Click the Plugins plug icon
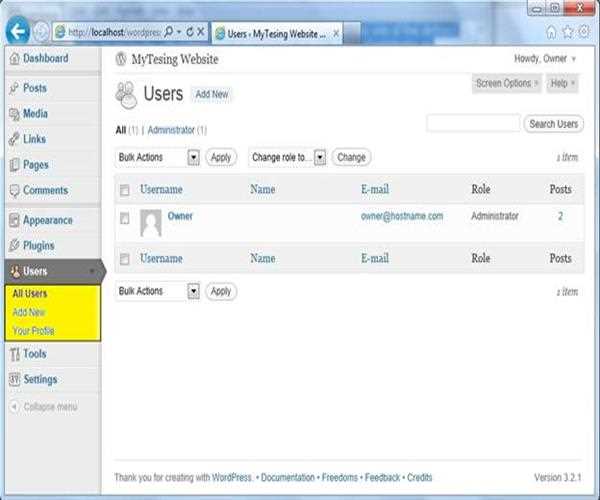The height and width of the screenshot is (500, 600). click(x=14, y=246)
